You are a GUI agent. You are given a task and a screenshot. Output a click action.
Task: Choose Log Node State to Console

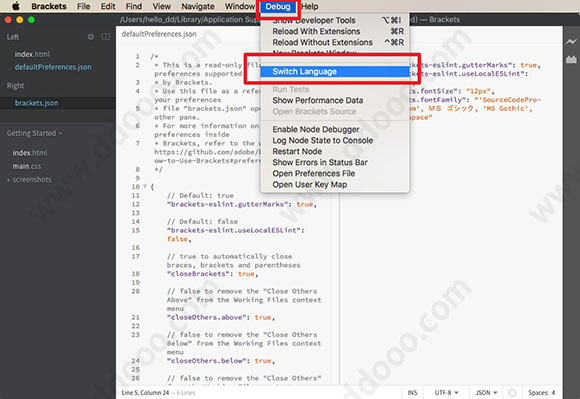tap(335, 141)
